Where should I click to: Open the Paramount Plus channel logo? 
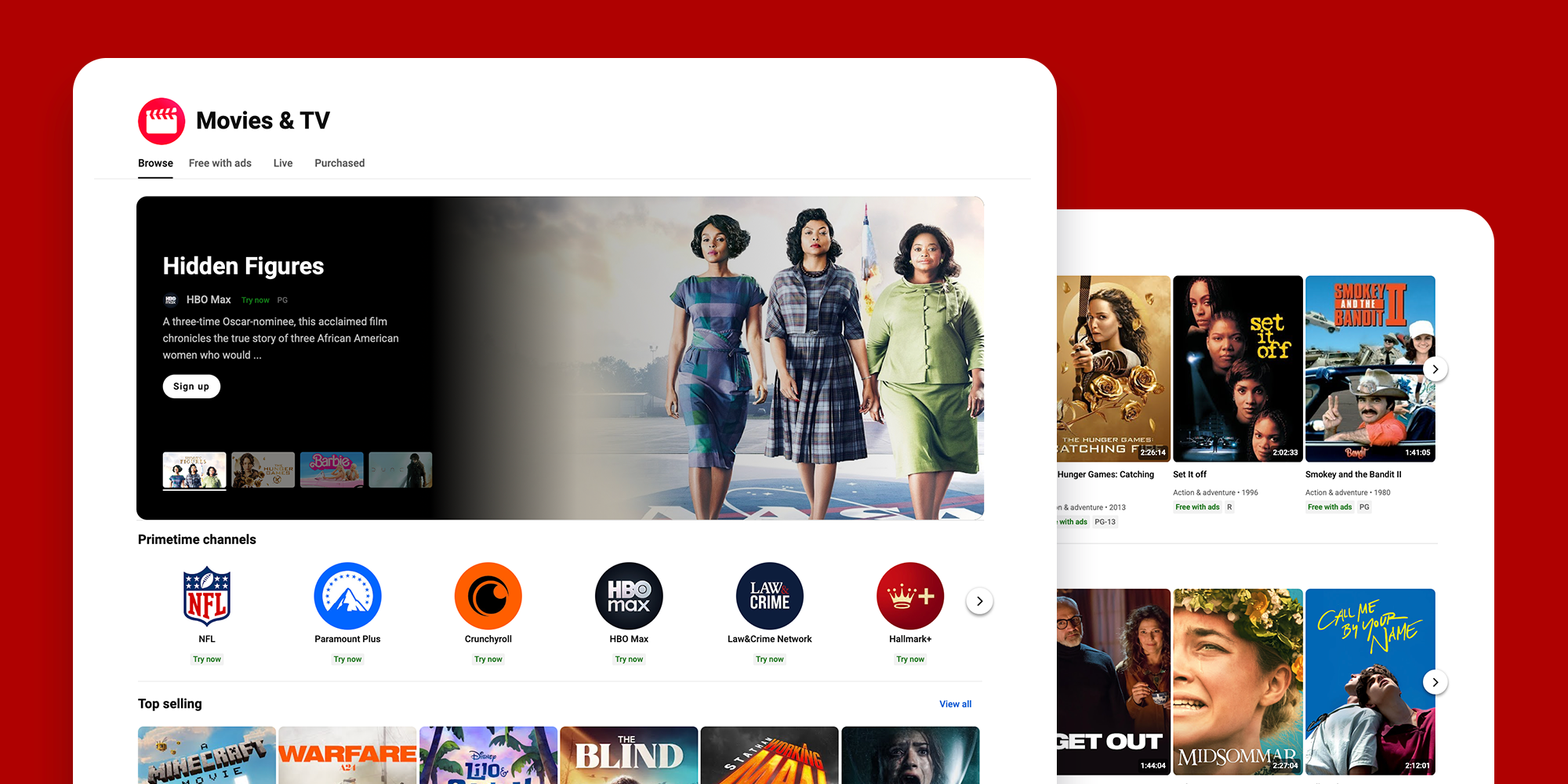347,596
